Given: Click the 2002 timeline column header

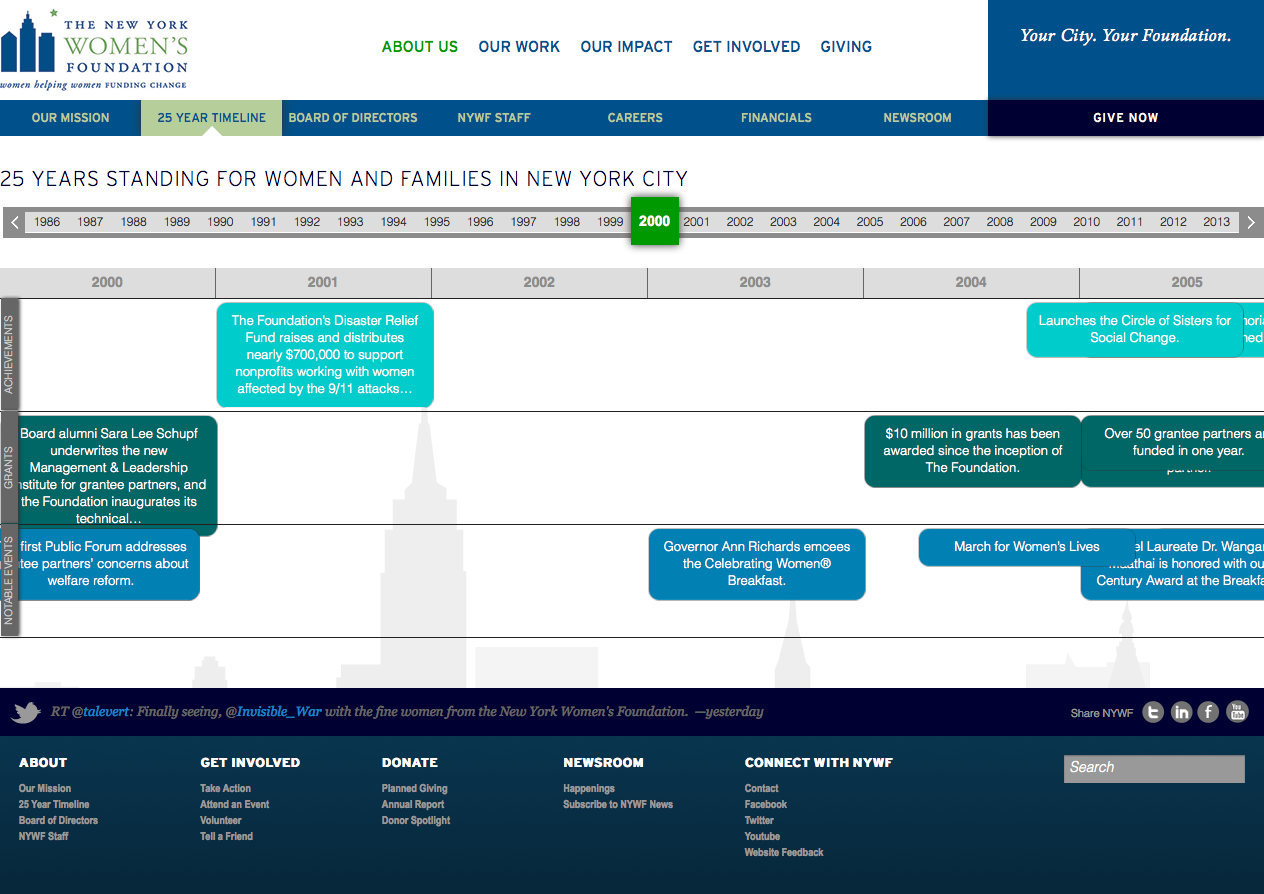Looking at the screenshot, I should coord(539,283).
